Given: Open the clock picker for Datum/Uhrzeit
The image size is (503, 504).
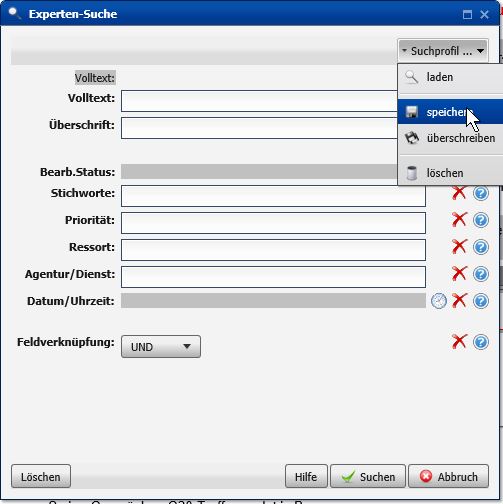Looking at the screenshot, I should click(x=439, y=301).
